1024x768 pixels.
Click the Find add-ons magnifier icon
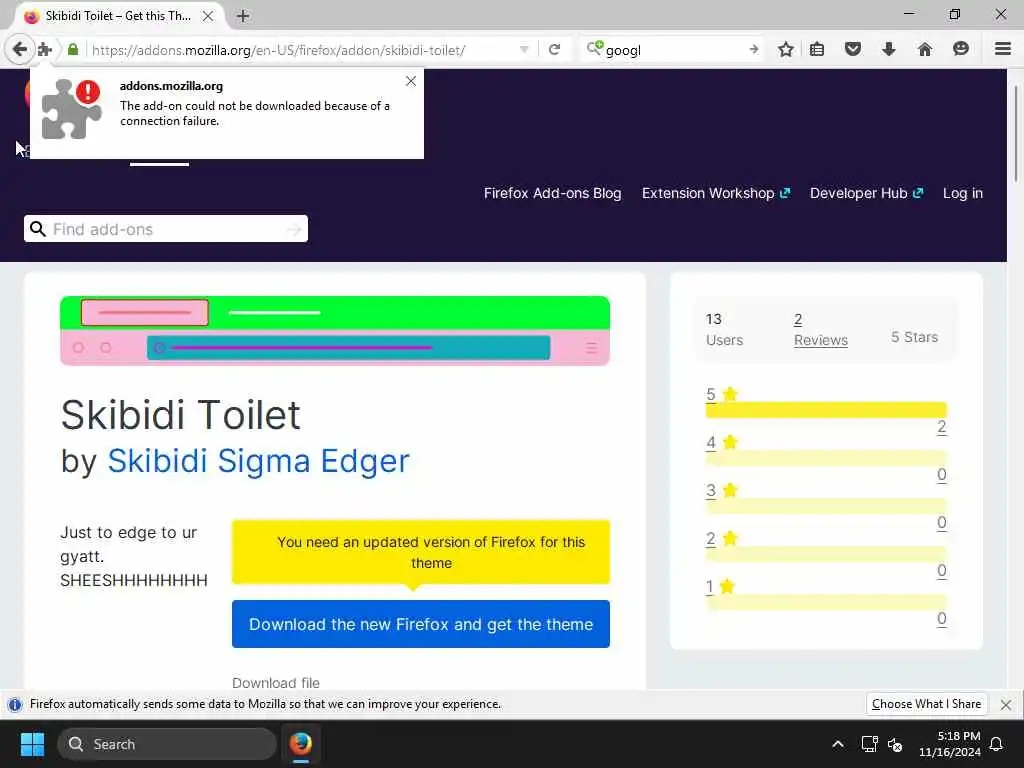click(x=39, y=229)
